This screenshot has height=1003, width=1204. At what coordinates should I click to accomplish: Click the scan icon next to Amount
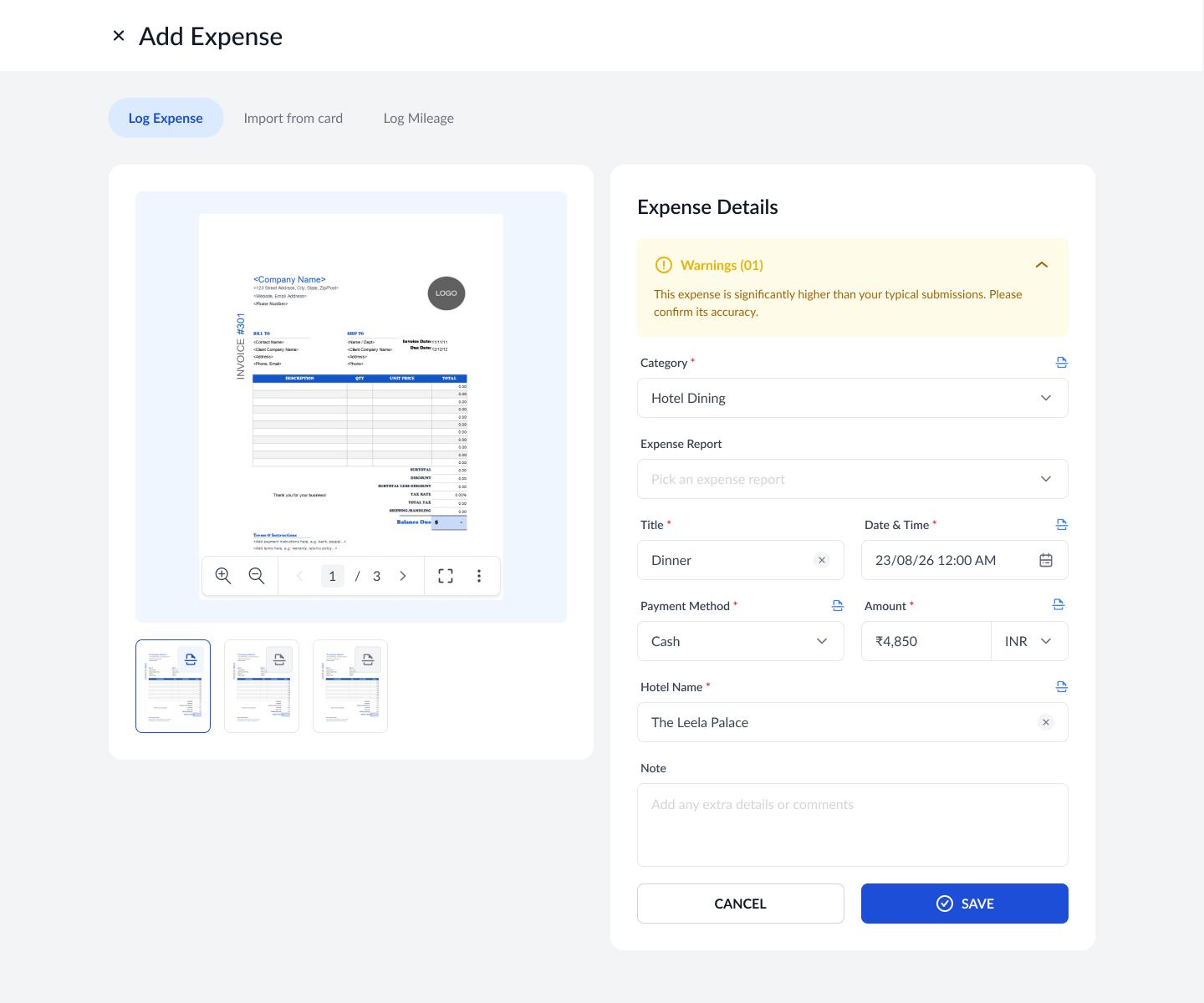click(x=1059, y=605)
